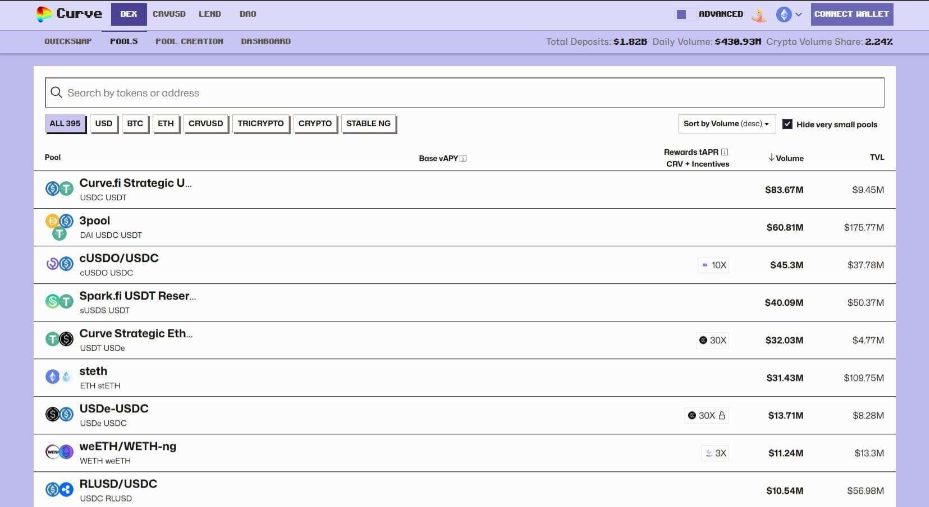Filter pools by ETH
The image size is (929, 507).
point(166,123)
